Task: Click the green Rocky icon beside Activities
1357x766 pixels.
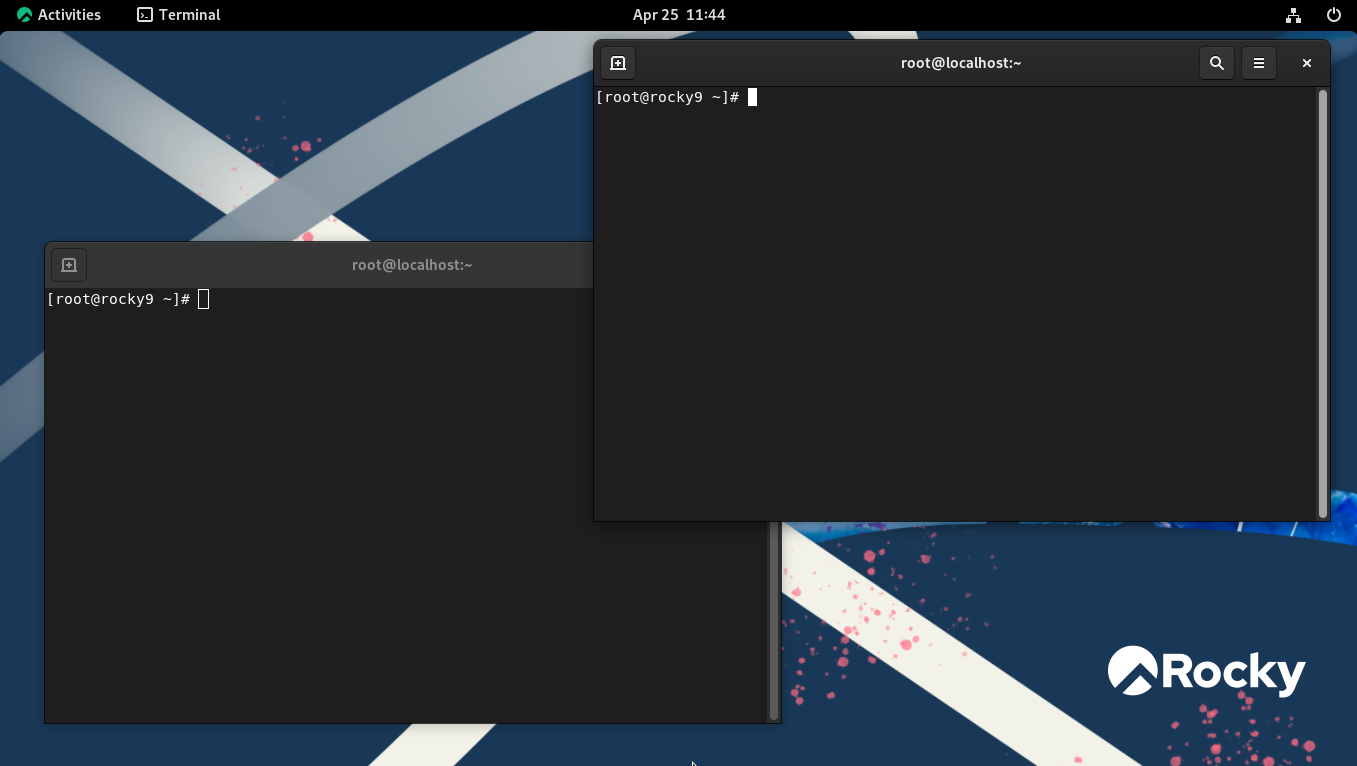Action: pos(24,15)
